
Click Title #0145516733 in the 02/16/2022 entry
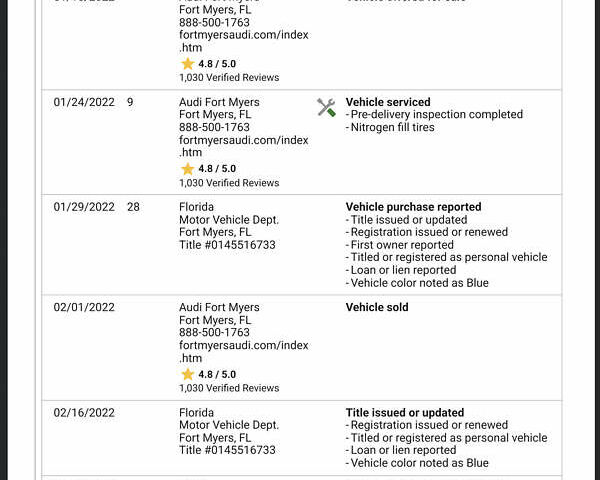(227, 450)
